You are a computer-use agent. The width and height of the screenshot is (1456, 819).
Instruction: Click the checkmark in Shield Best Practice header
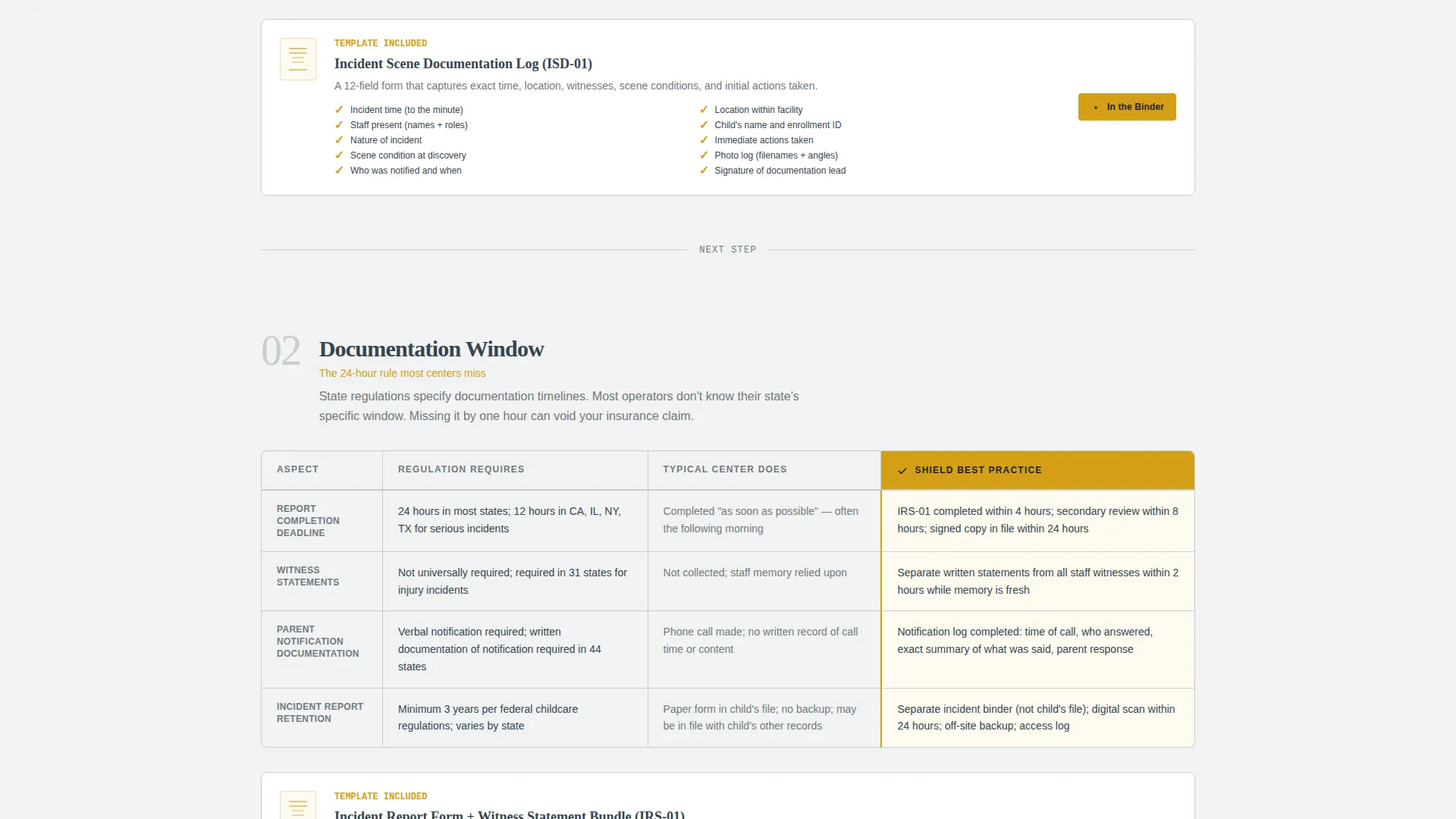click(902, 471)
